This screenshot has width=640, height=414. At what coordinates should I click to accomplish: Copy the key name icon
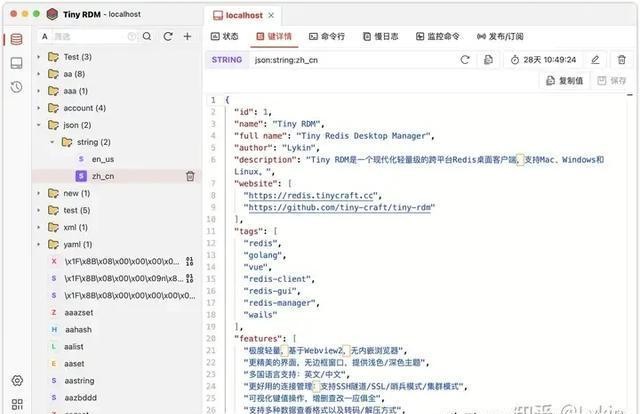(488, 60)
